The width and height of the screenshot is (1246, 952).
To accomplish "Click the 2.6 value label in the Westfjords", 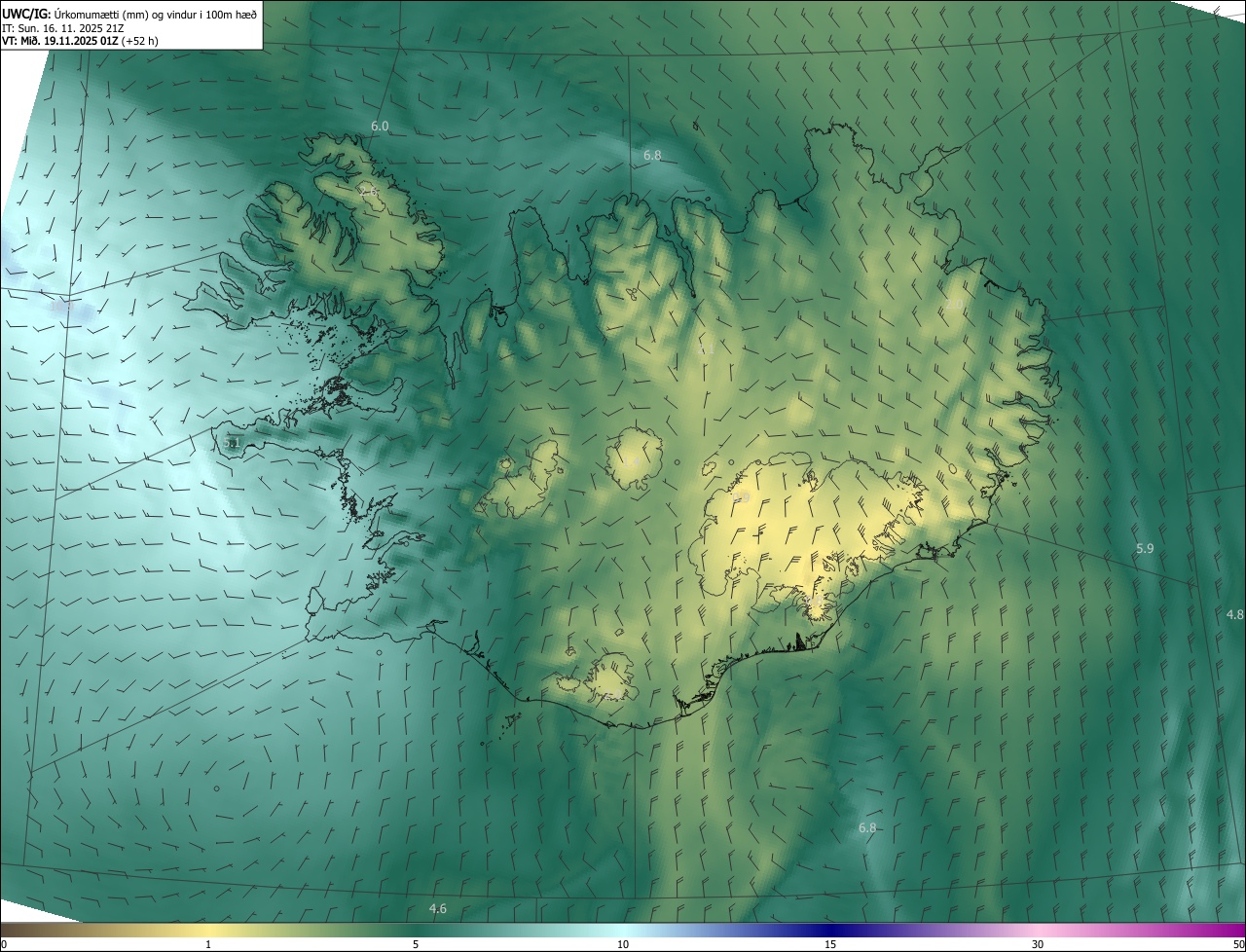I will click(x=368, y=192).
